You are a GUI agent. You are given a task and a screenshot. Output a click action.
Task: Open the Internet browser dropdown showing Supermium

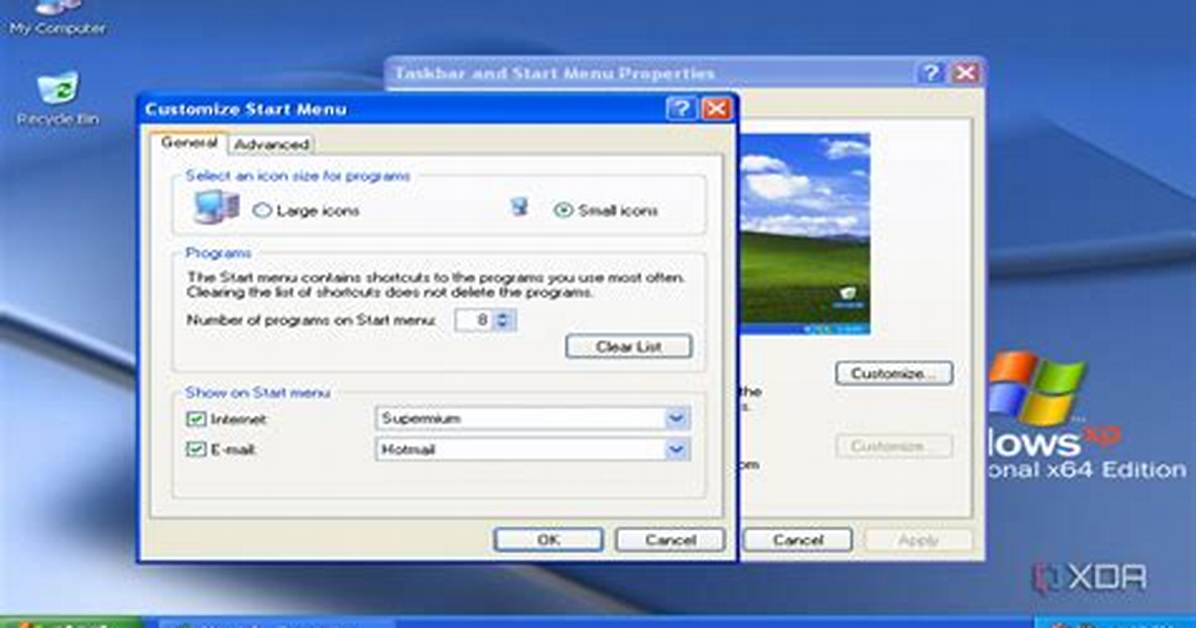click(x=532, y=418)
